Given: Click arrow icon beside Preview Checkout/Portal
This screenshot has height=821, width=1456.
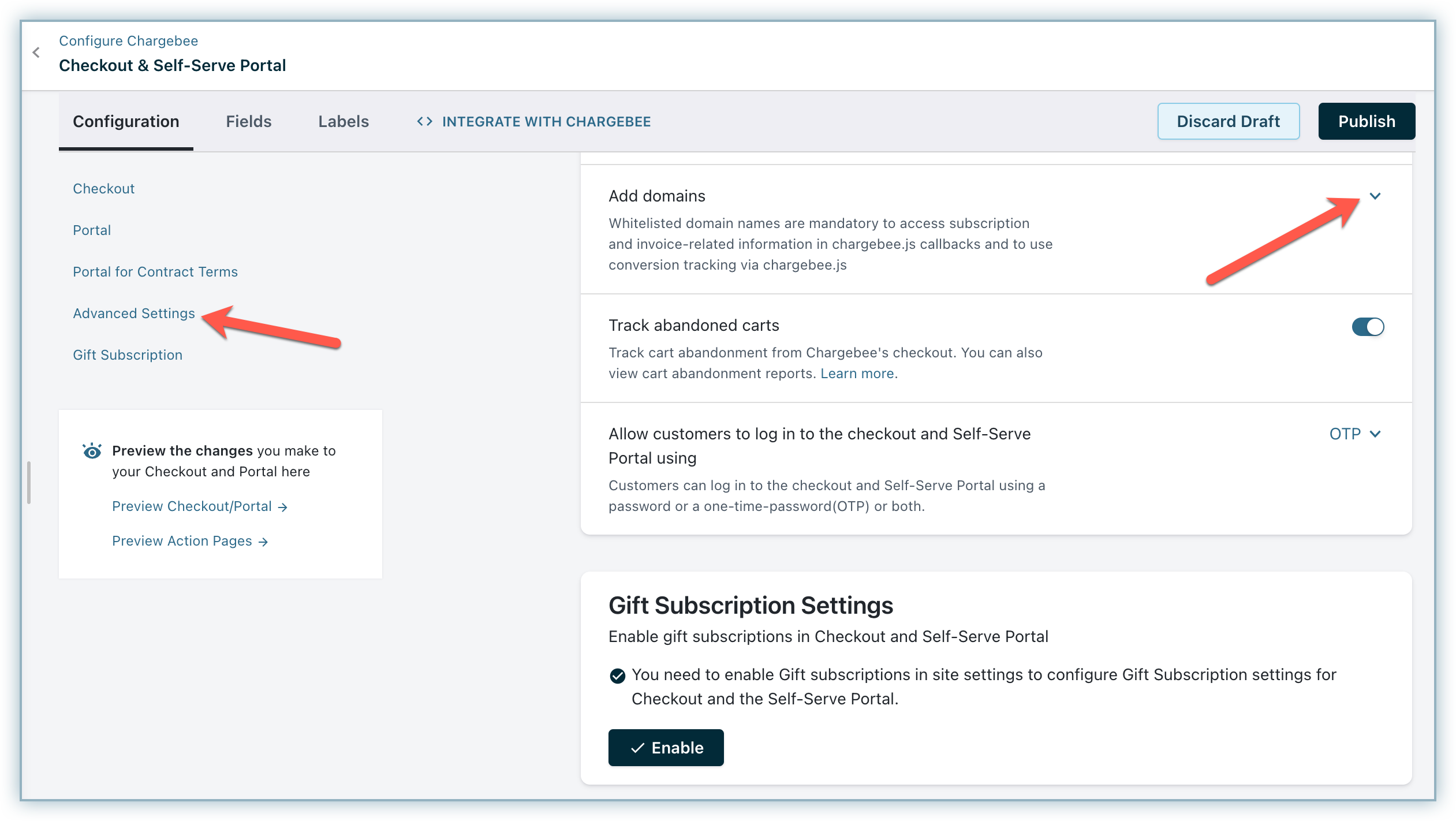Looking at the screenshot, I should [282, 507].
